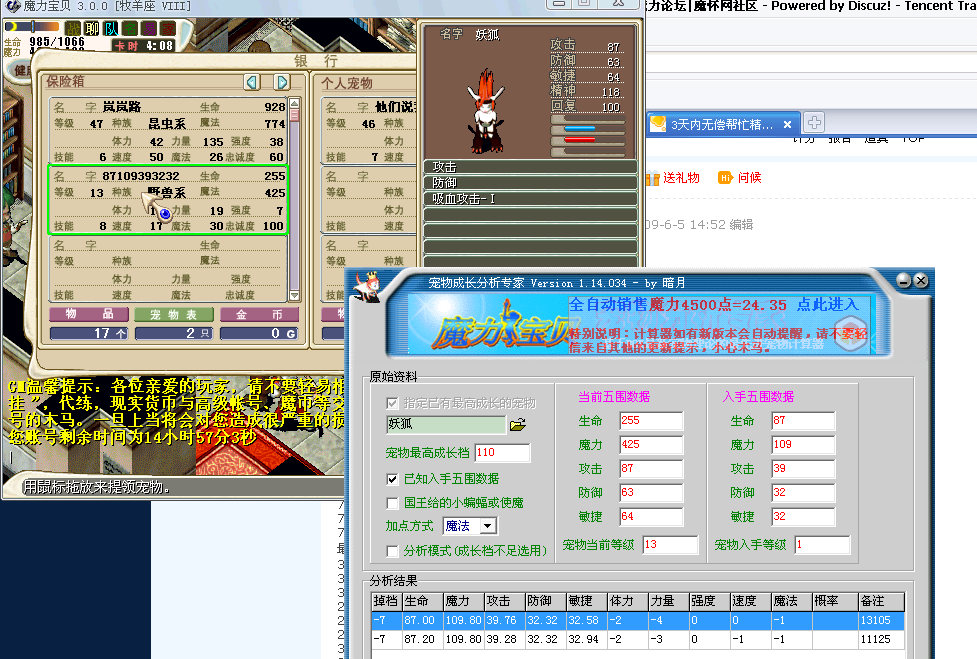This screenshot has width=977, height=659.
Task: Click the 备注 column header in results
Action: tap(880, 602)
